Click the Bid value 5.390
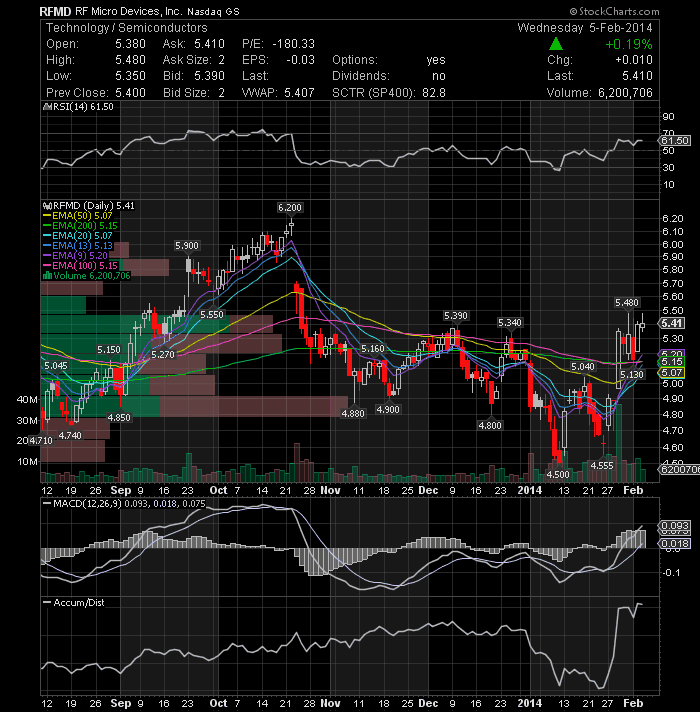700x712 pixels. (209, 76)
